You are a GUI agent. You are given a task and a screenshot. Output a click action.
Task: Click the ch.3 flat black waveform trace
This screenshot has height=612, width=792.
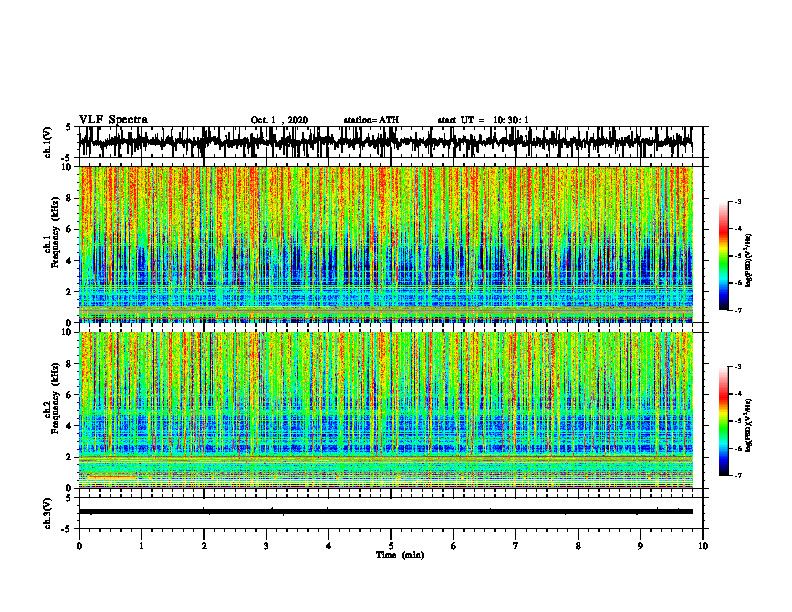point(385,512)
